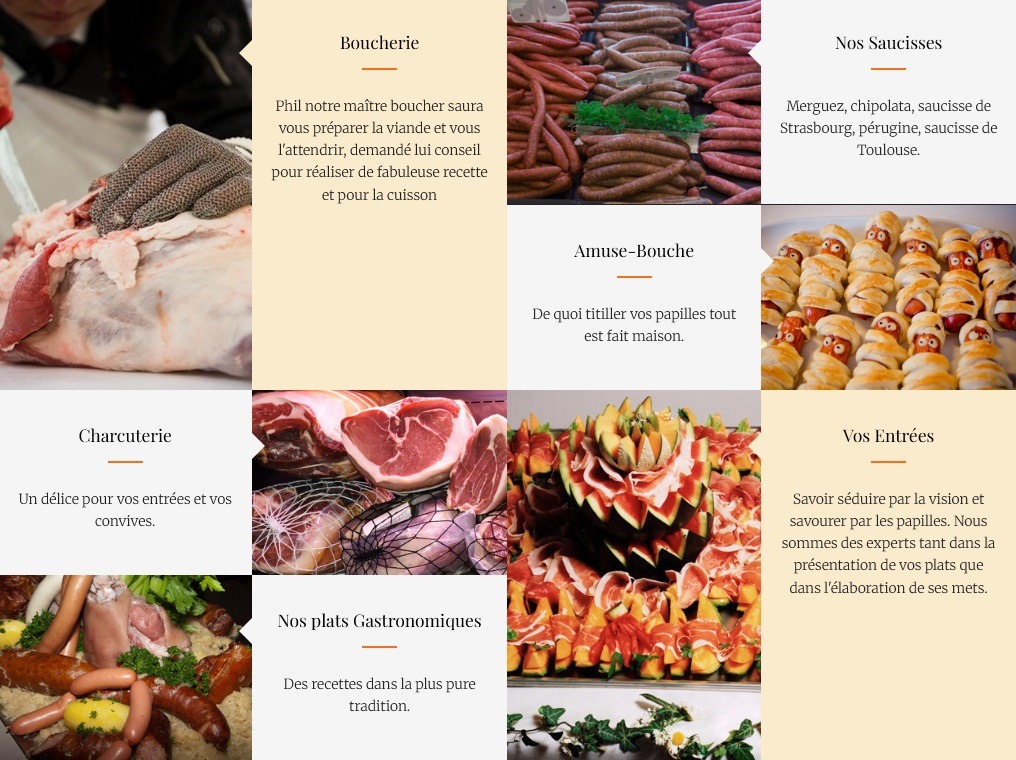Click the Merguez, chipolata sausage list text

click(x=888, y=128)
